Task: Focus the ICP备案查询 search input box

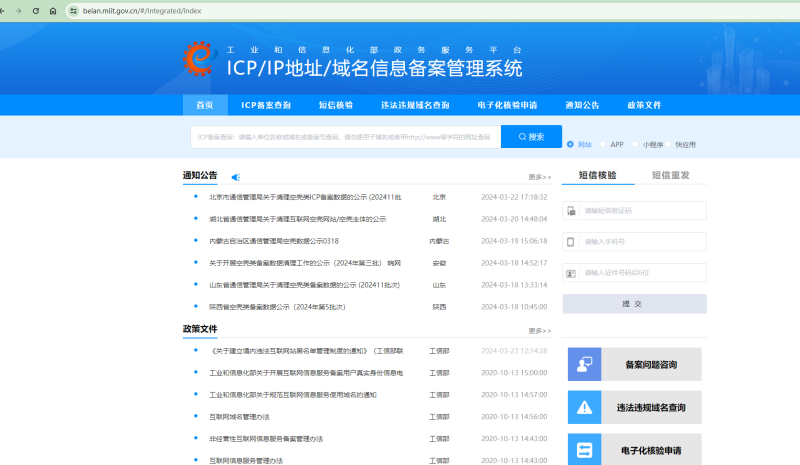Action: point(345,137)
